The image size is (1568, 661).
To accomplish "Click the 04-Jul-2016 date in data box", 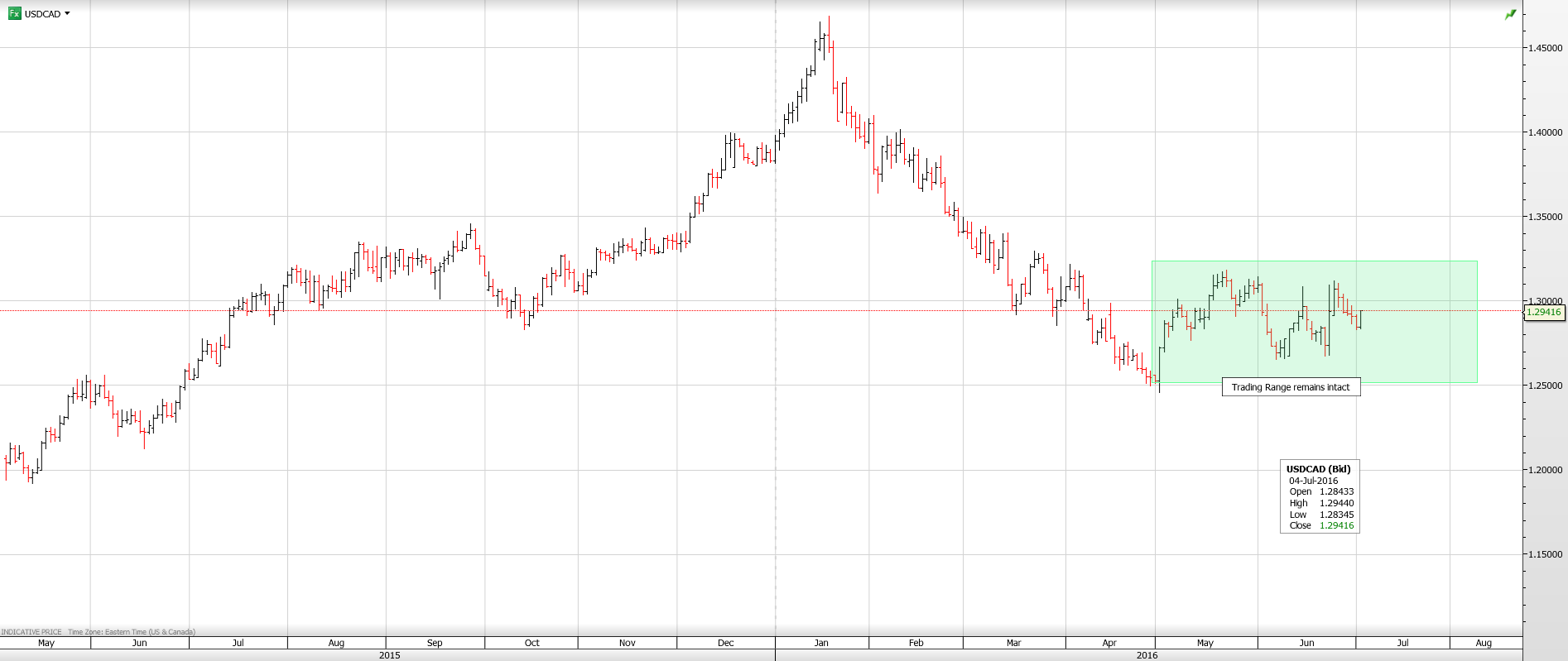I will [1313, 481].
